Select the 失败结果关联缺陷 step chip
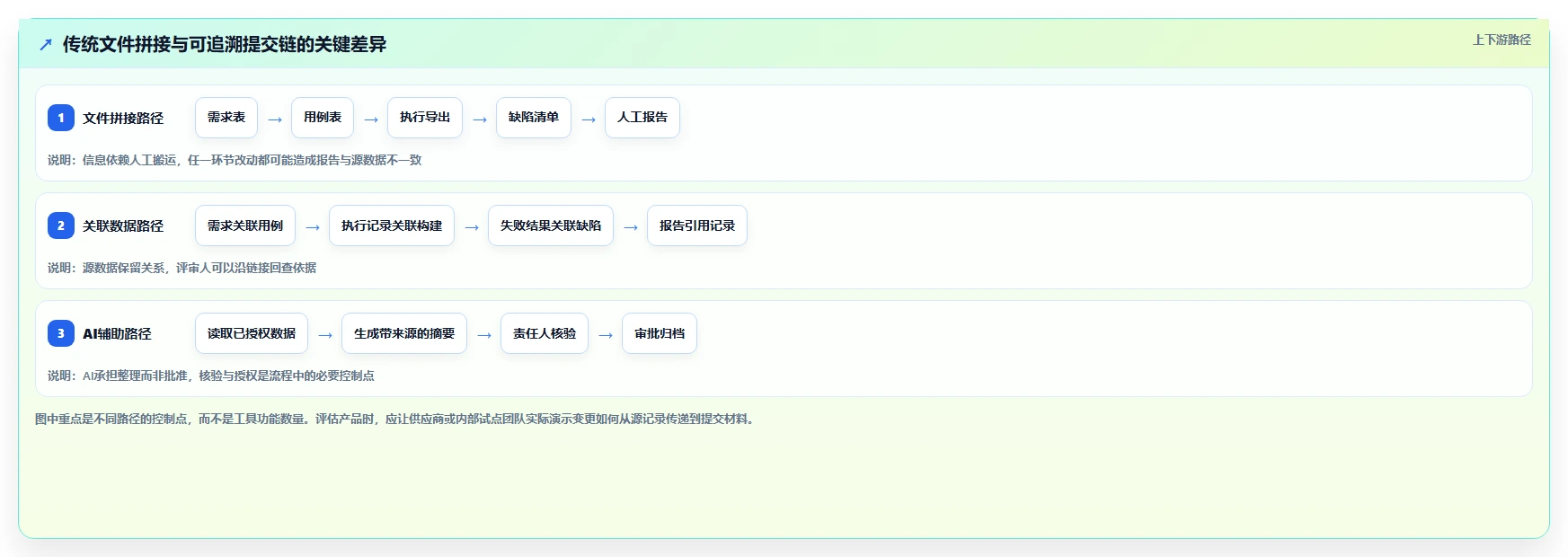 pos(551,225)
